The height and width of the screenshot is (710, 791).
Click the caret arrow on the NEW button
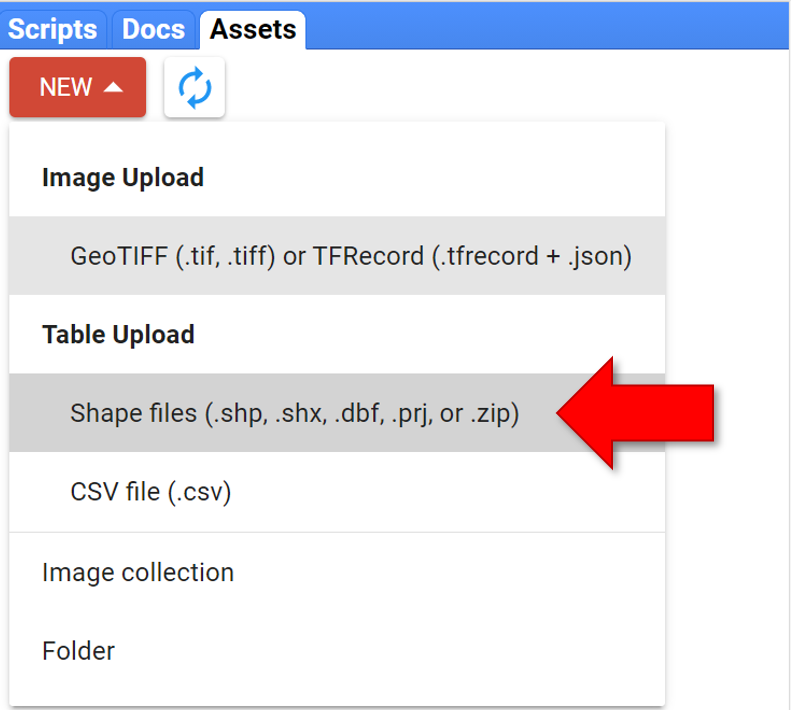(x=114, y=88)
